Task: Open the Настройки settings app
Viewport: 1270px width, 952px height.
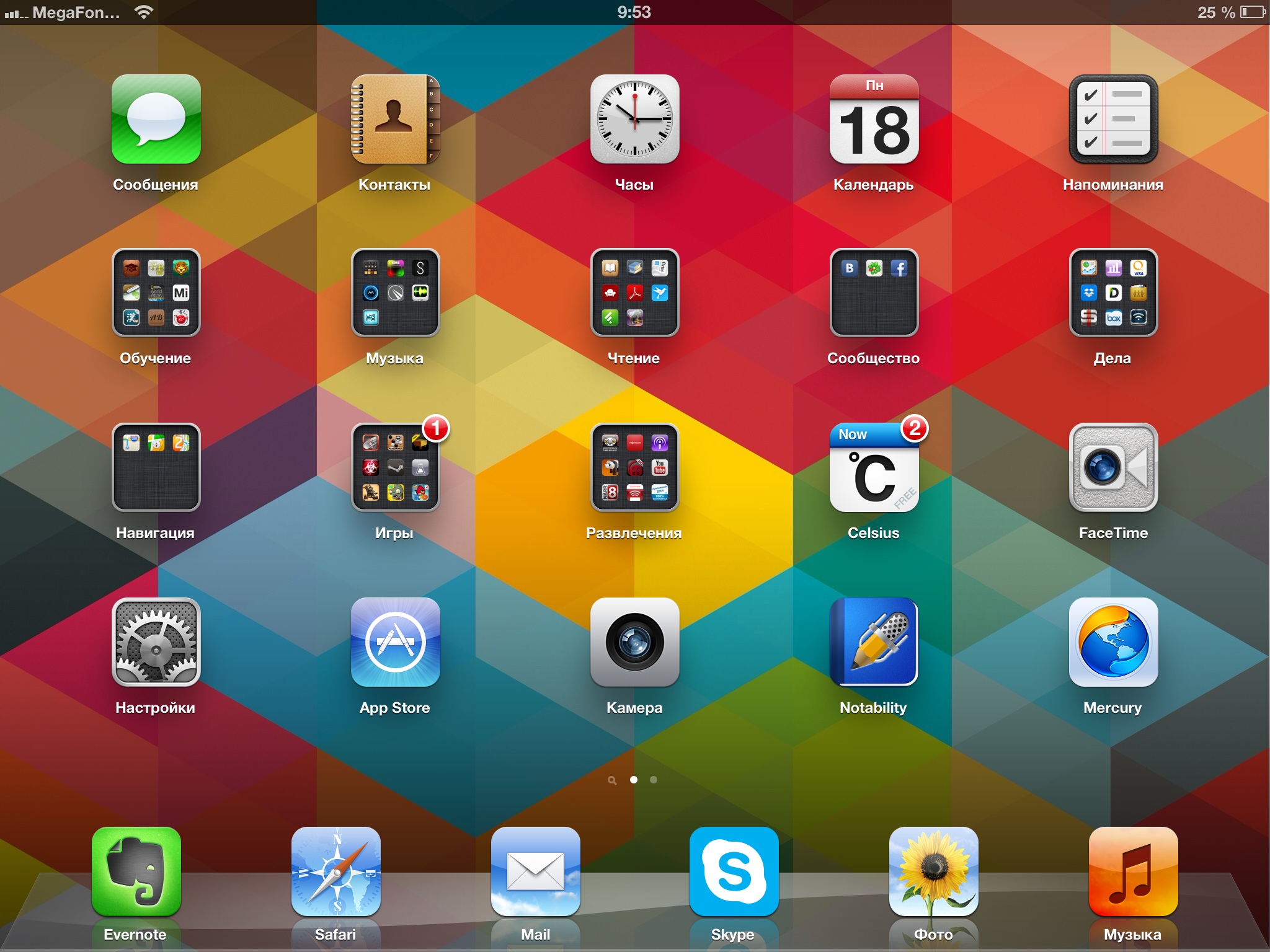Action: pyautogui.click(x=156, y=642)
